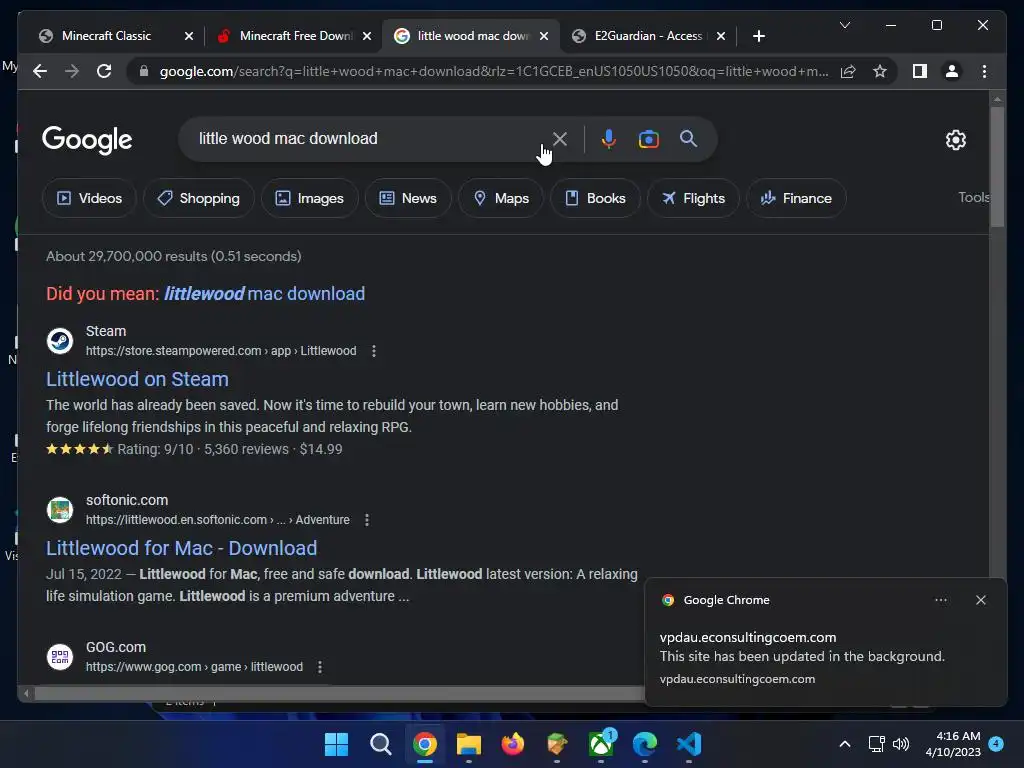Viewport: 1024px width, 768px height.
Task: Share this page from address bar
Action: click(x=848, y=71)
